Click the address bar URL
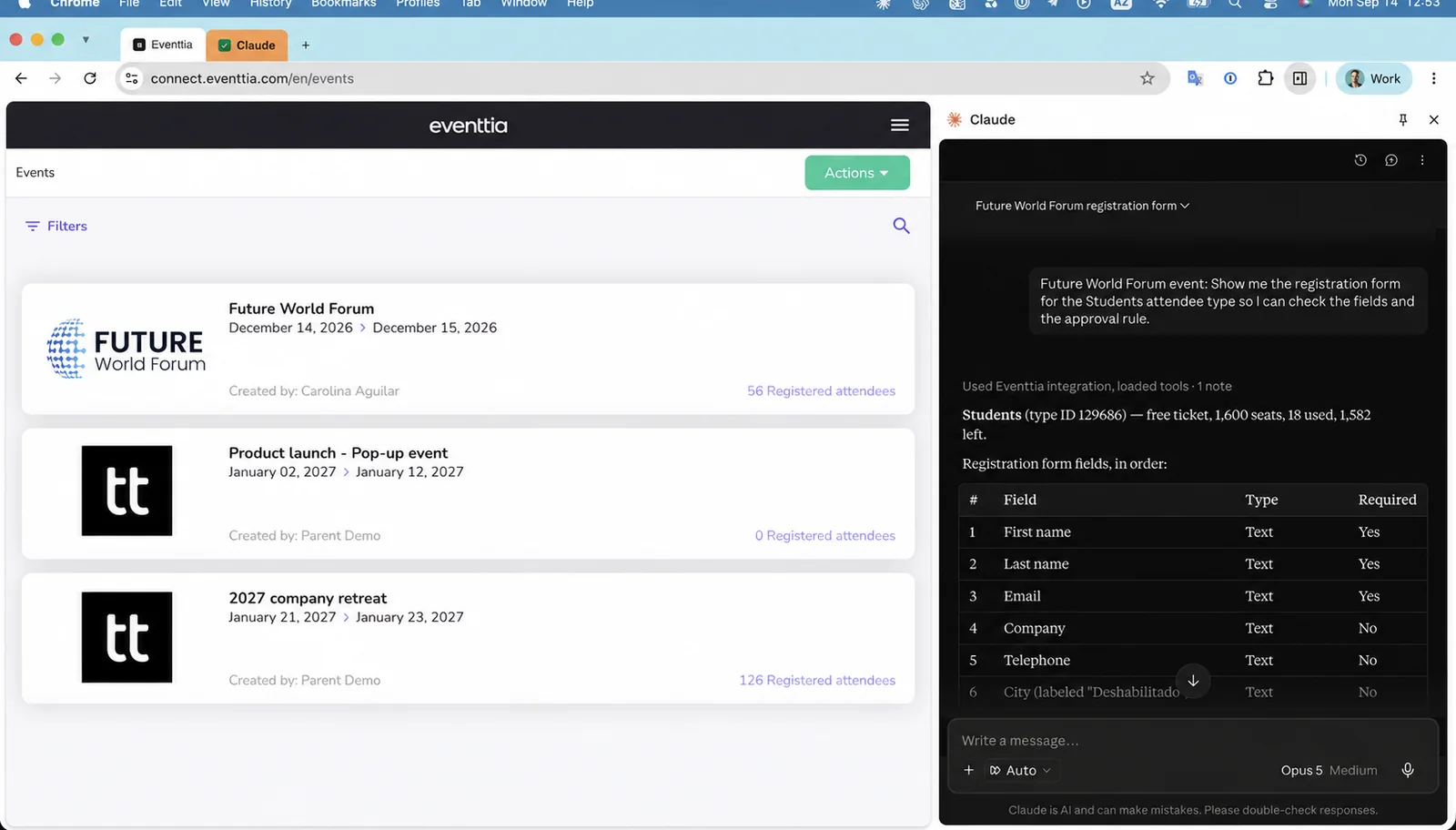1456x830 pixels. click(x=252, y=78)
